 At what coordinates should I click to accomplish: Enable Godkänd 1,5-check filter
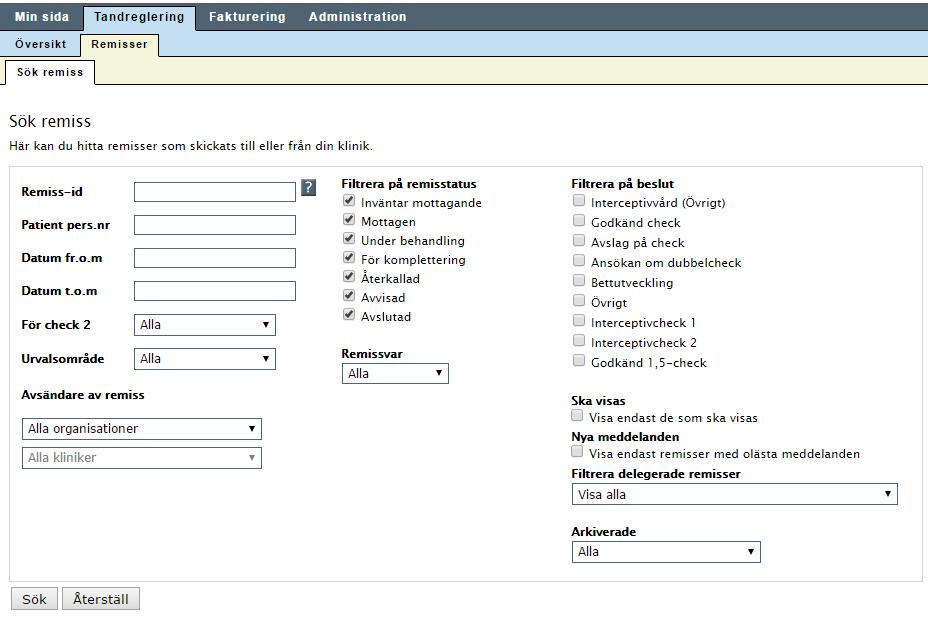point(579,360)
